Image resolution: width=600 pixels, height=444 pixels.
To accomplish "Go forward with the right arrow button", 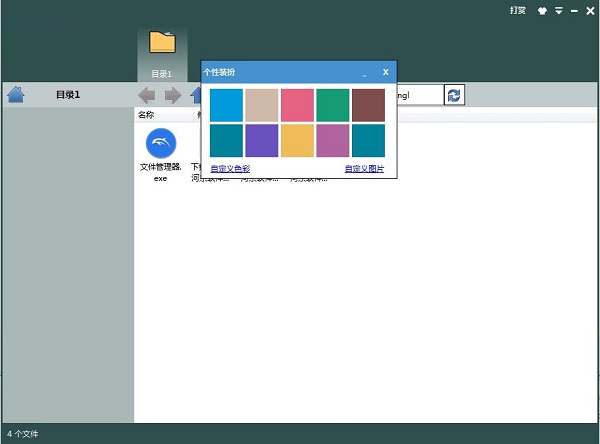I will tap(172, 95).
